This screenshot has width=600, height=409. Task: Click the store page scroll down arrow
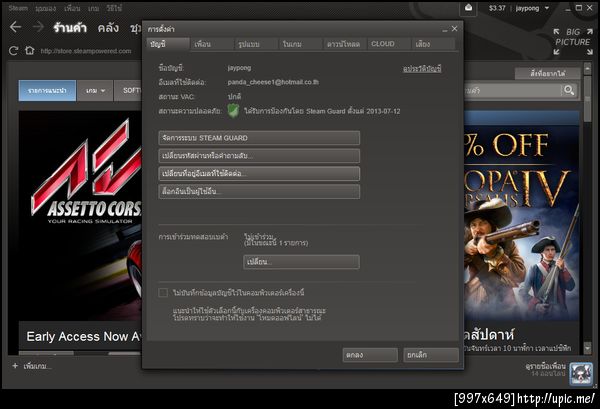pos(587,348)
